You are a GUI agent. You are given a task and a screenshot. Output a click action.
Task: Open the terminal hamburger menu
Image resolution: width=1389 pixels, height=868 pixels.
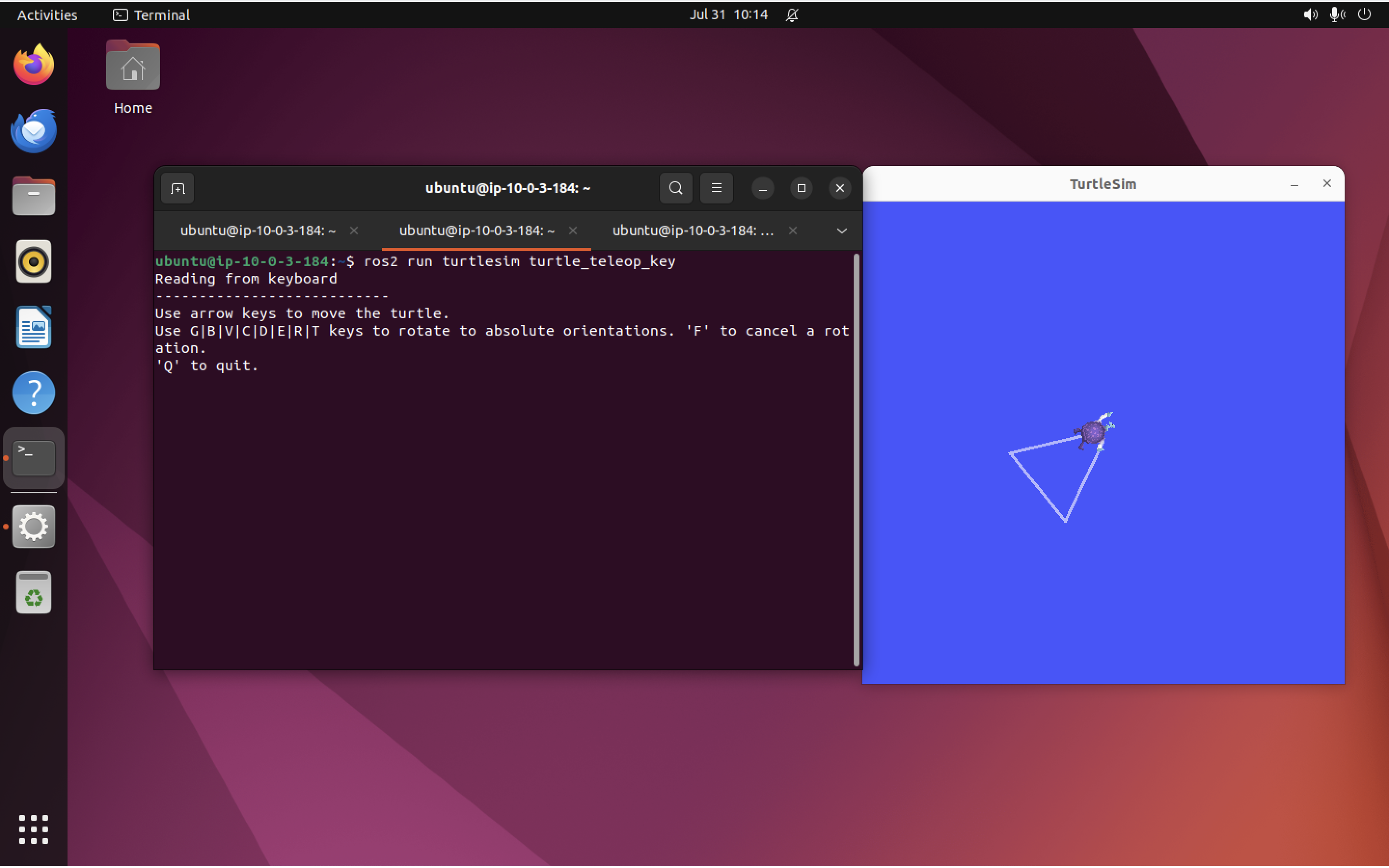pos(716,188)
